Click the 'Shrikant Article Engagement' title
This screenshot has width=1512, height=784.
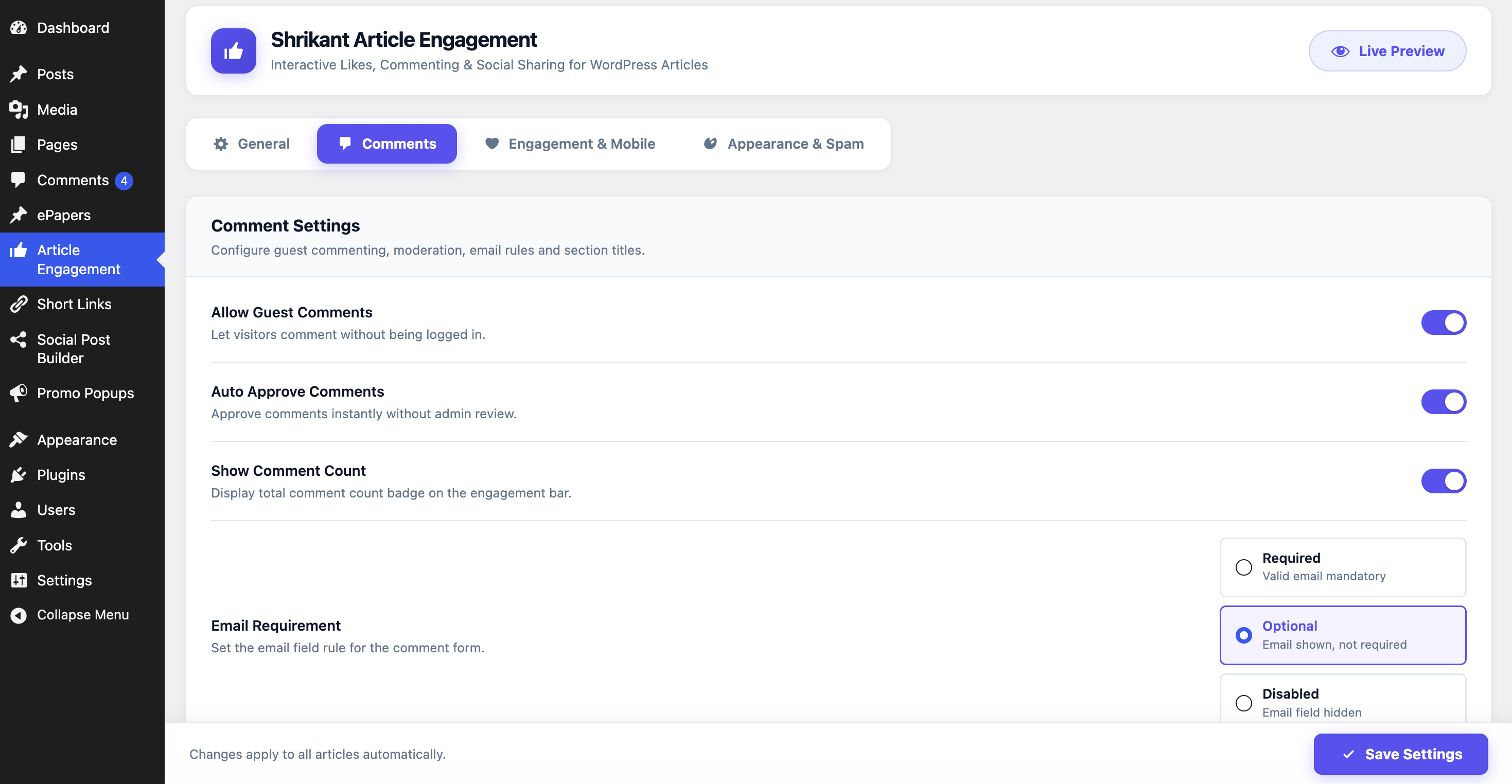(x=404, y=39)
